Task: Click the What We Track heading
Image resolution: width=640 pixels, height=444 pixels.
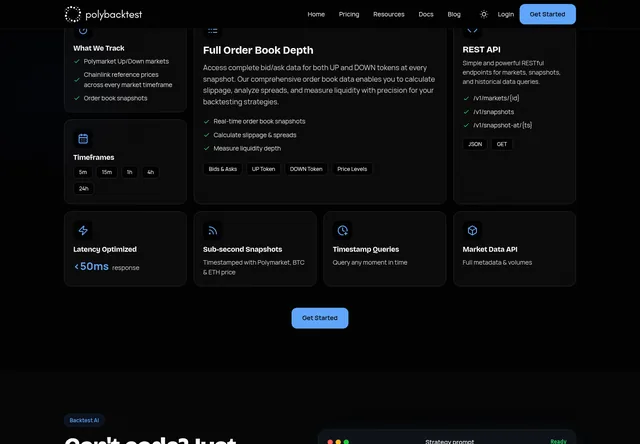Action: click(99, 48)
